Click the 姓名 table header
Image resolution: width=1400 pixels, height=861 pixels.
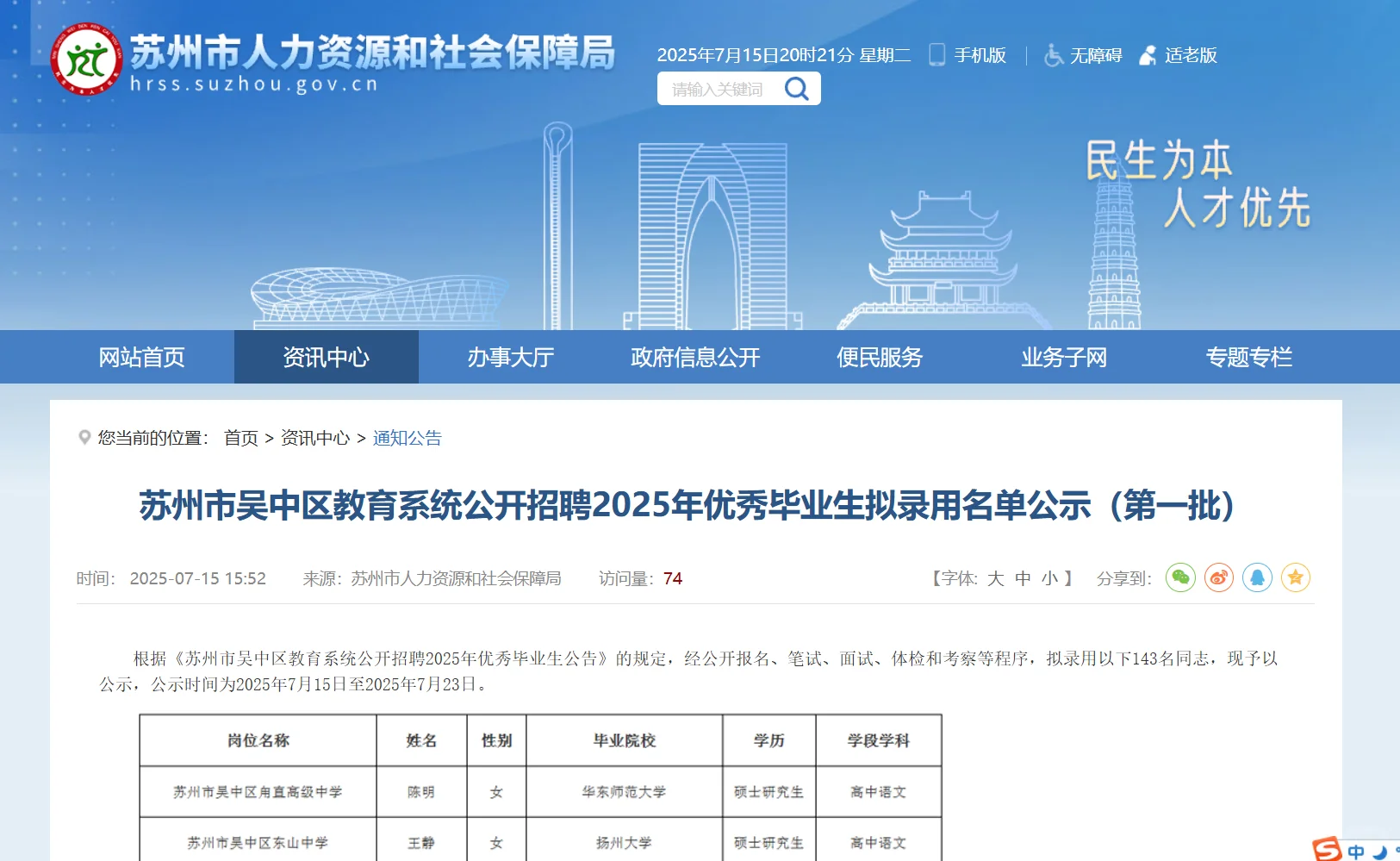[421, 740]
